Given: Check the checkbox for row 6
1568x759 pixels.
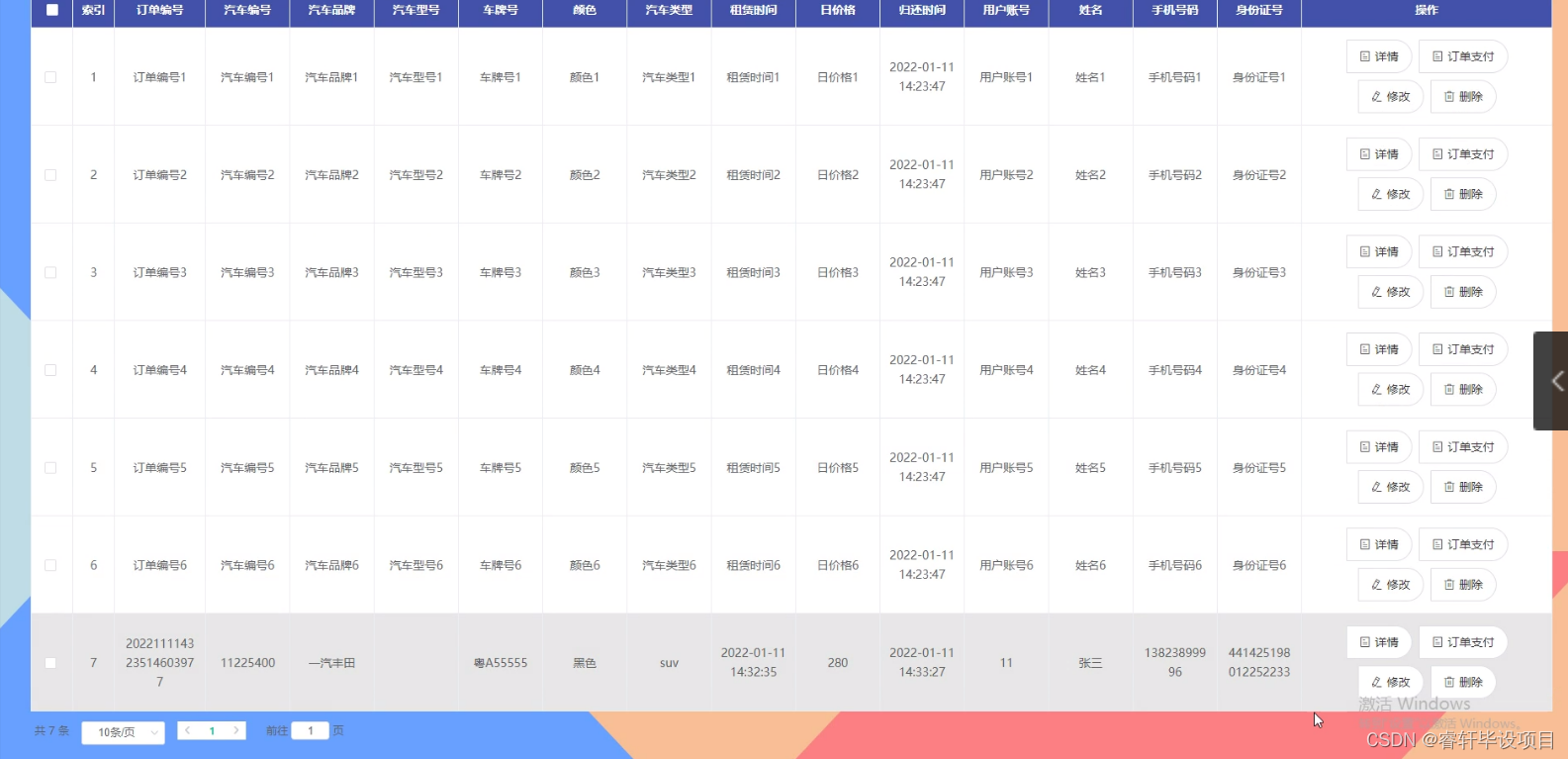Looking at the screenshot, I should pyautogui.click(x=50, y=565).
